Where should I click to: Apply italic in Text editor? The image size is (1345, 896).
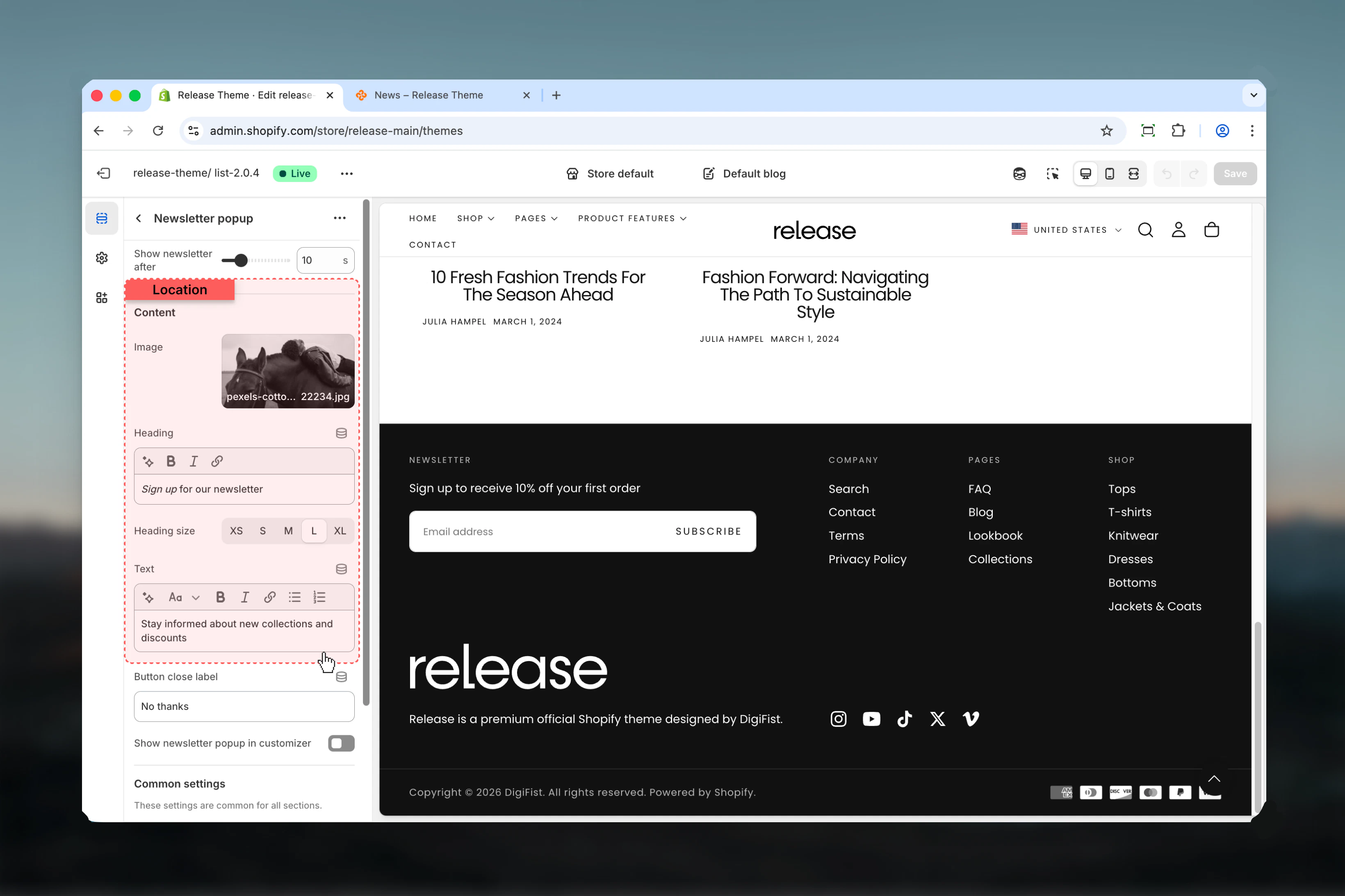tap(245, 598)
